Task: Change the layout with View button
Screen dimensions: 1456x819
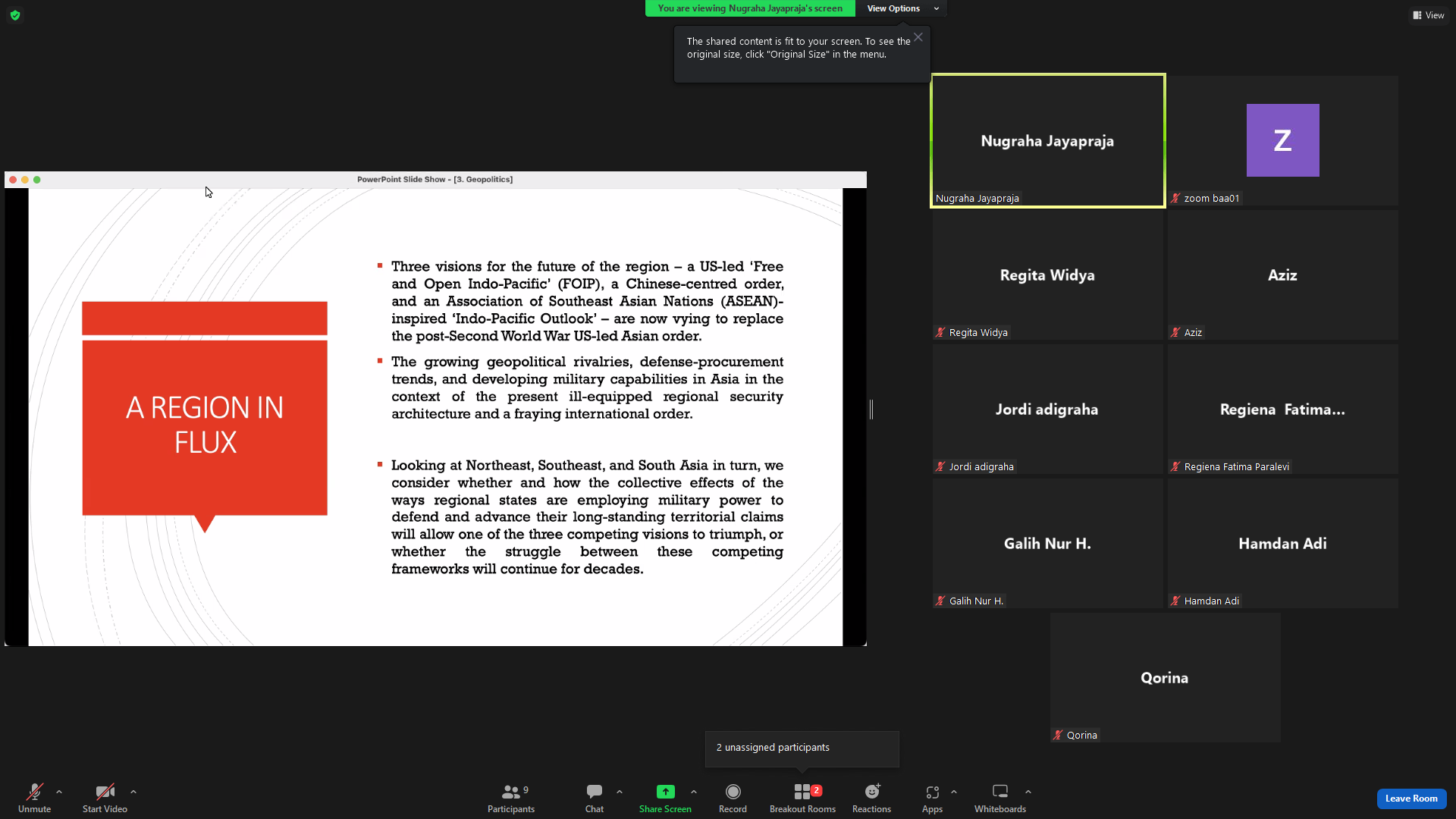Action: (1429, 15)
